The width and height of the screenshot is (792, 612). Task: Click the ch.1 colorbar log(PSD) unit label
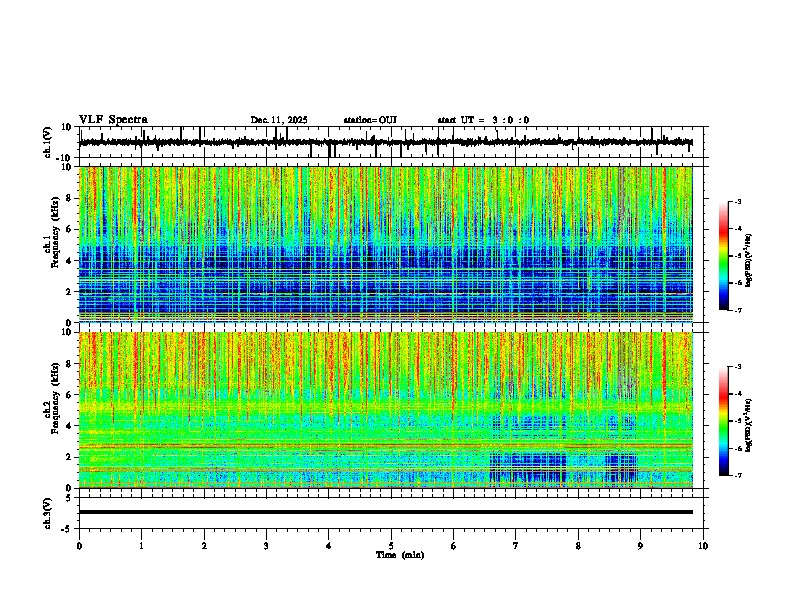(x=749, y=260)
